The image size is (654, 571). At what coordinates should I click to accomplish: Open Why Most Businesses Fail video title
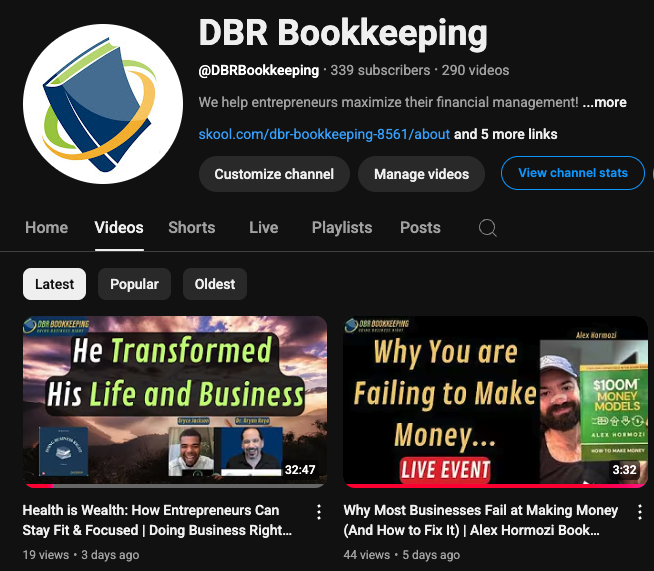click(480, 520)
